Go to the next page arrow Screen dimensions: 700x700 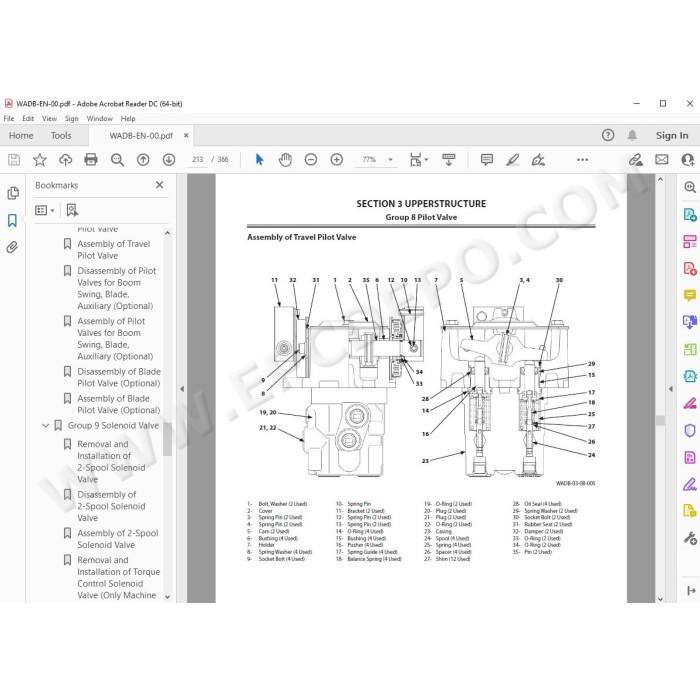point(169,159)
